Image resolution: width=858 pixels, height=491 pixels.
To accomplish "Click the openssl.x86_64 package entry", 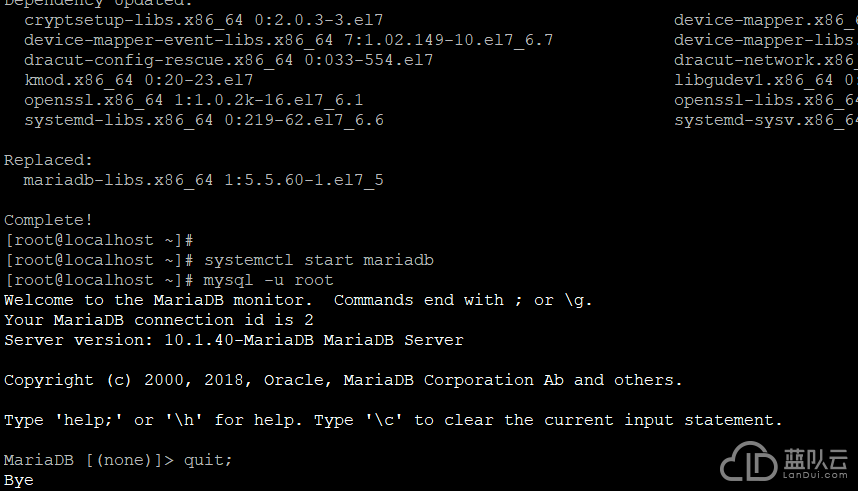I will (x=194, y=100).
